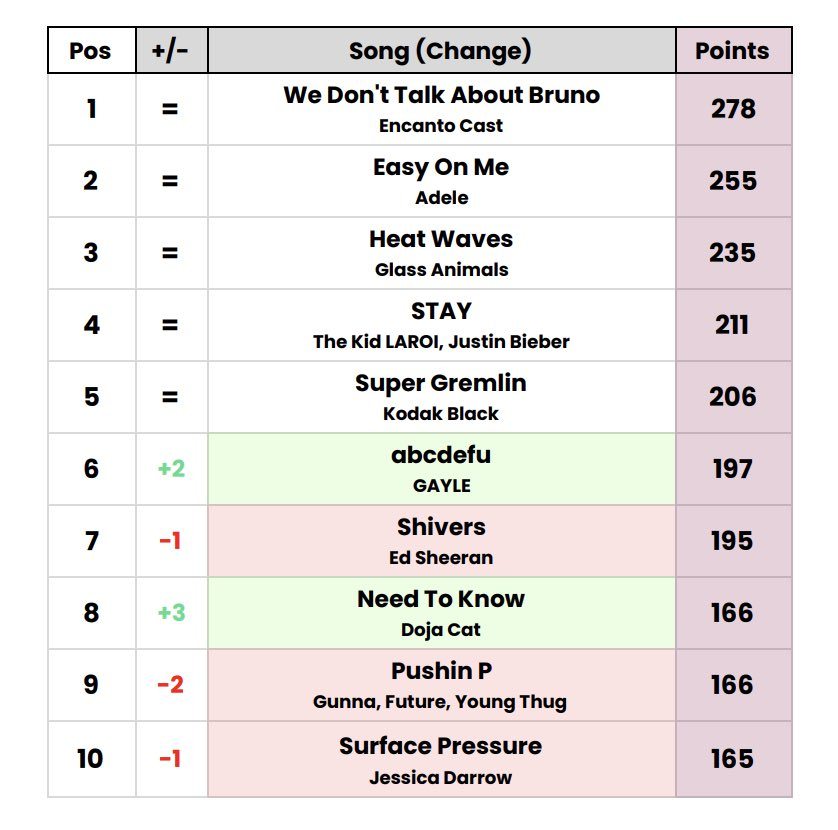The width and height of the screenshot is (838, 830).
Task: Select the "Song (Change)" header cell
Action: [x=440, y=51]
